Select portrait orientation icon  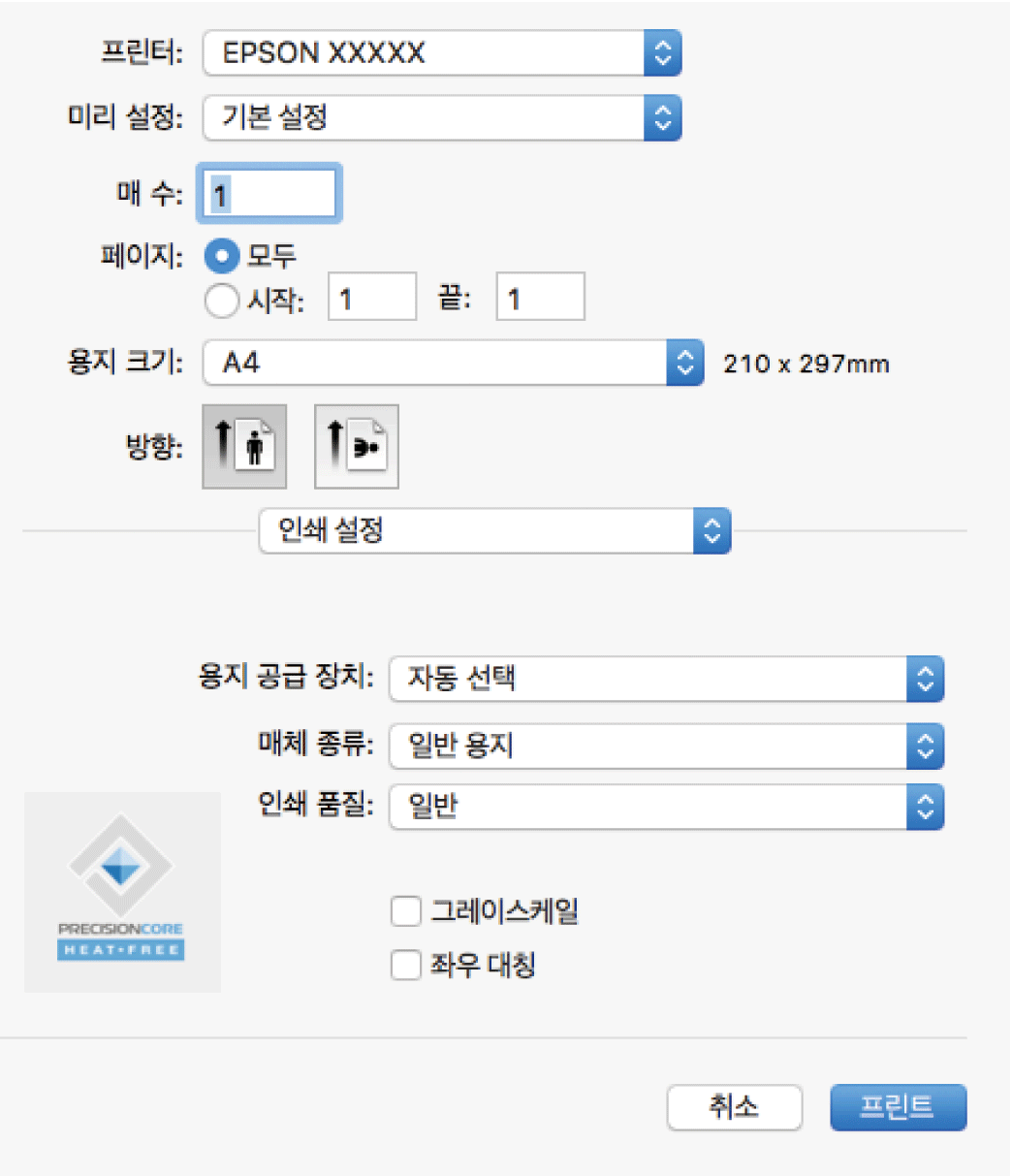pyautogui.click(x=244, y=446)
